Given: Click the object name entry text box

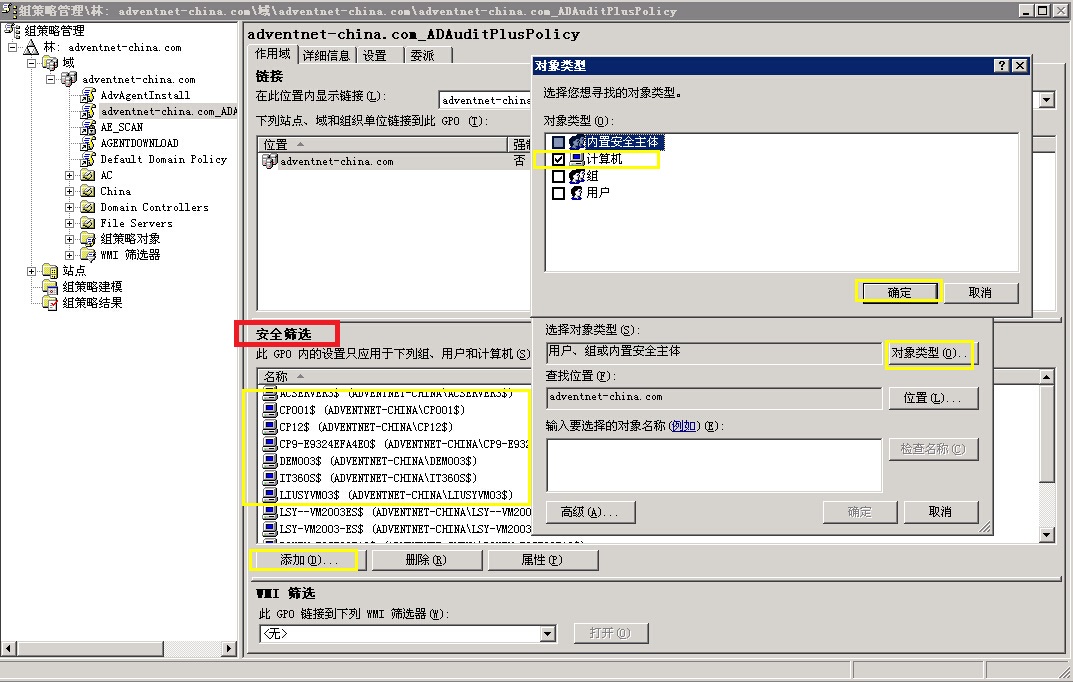Looking at the screenshot, I should 714,465.
